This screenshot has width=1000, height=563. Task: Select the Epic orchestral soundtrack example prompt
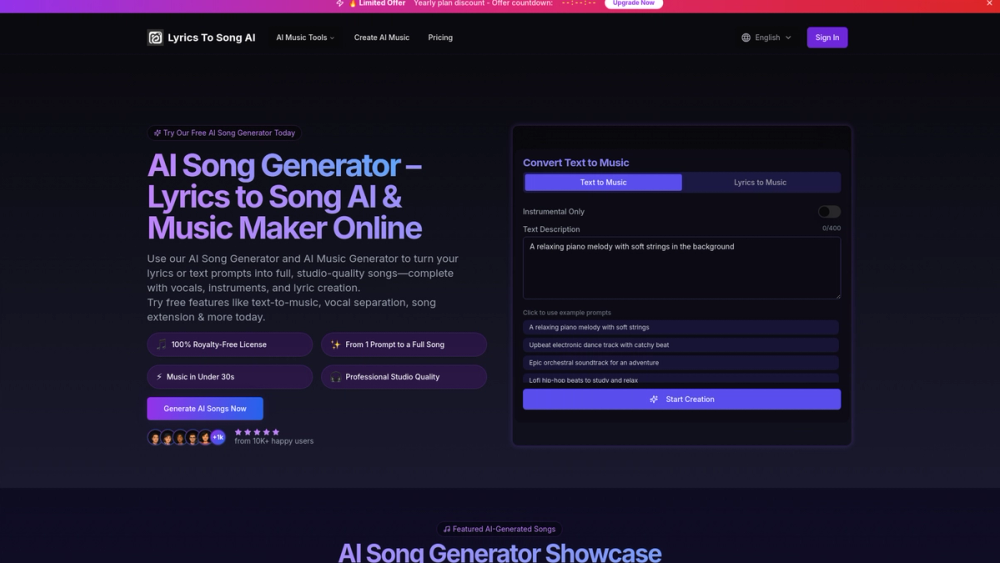point(680,363)
